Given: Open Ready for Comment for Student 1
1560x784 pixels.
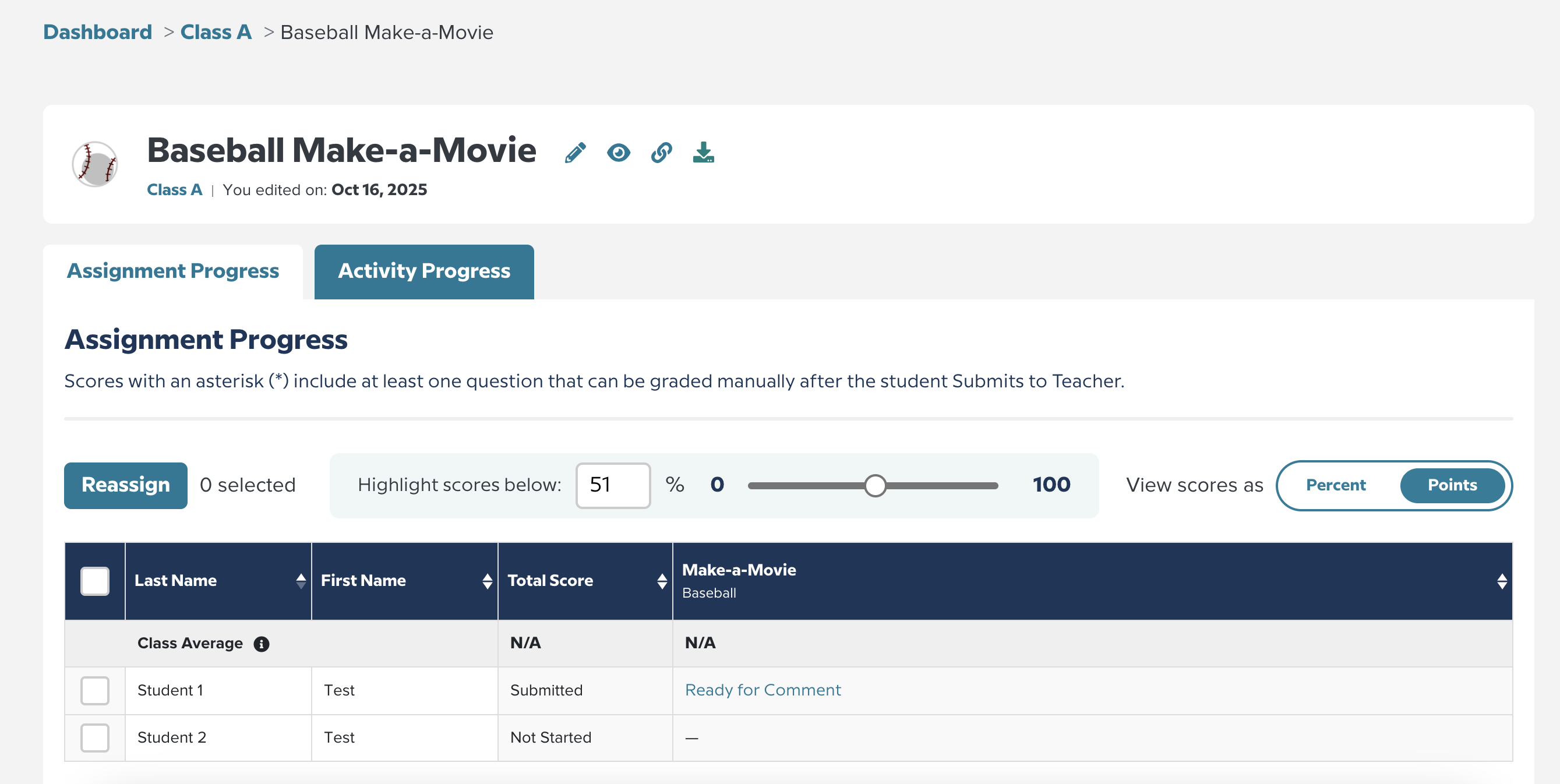Looking at the screenshot, I should [x=762, y=690].
